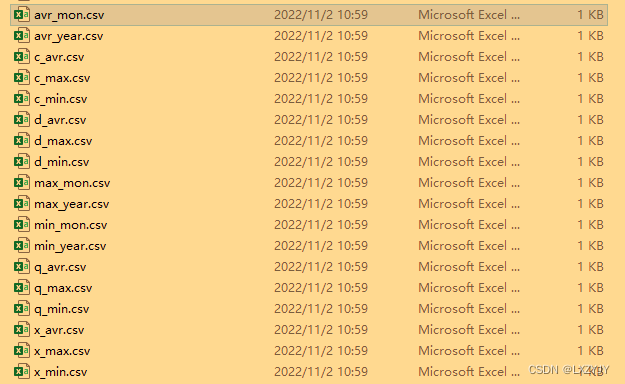Screen dimensions: 625x384
Task: Click the Microsoft Excel type of avr_year.csv
Action: tap(469, 36)
